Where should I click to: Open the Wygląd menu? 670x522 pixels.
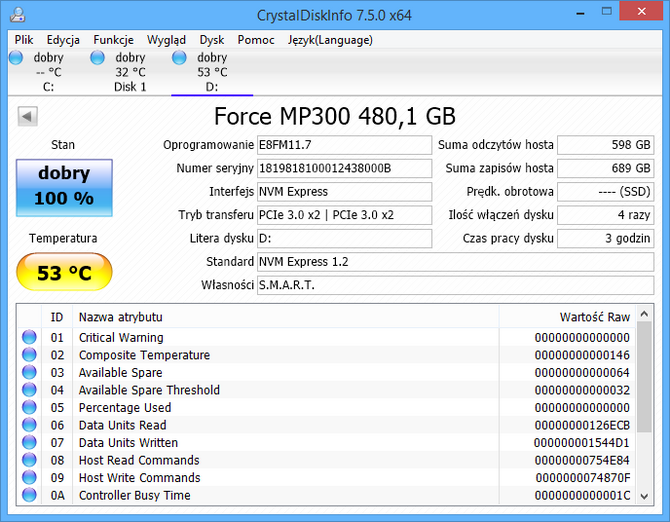166,40
